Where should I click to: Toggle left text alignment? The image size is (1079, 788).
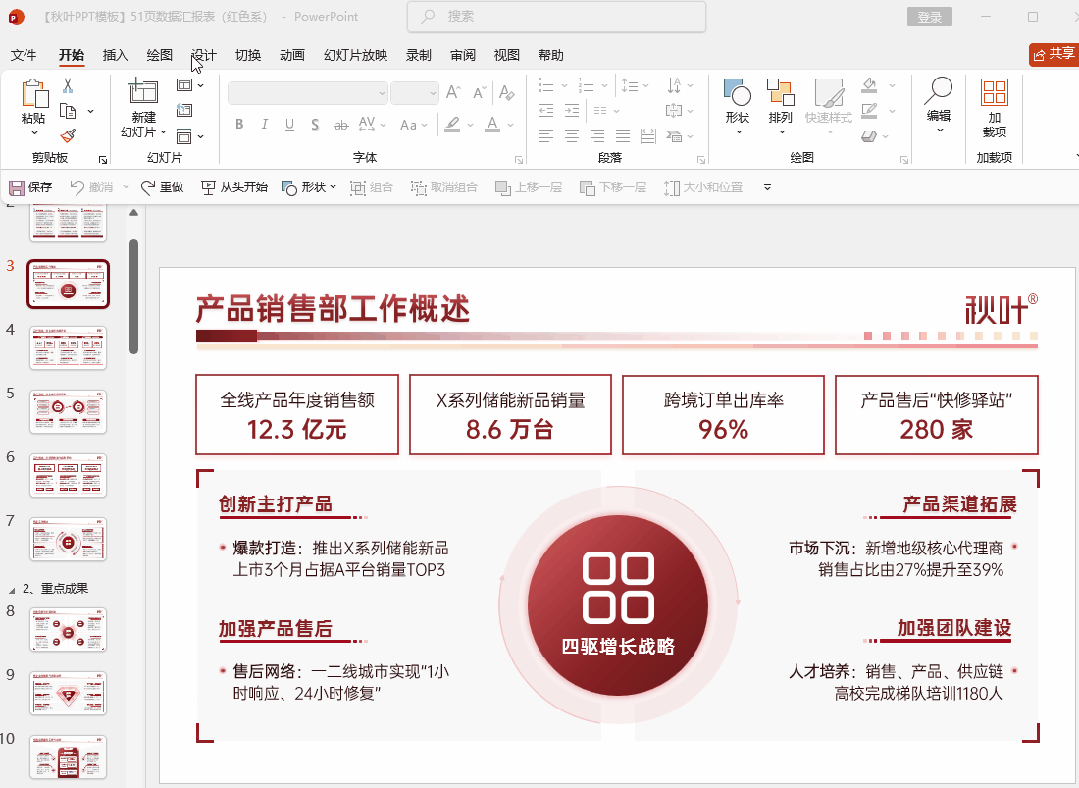click(546, 136)
